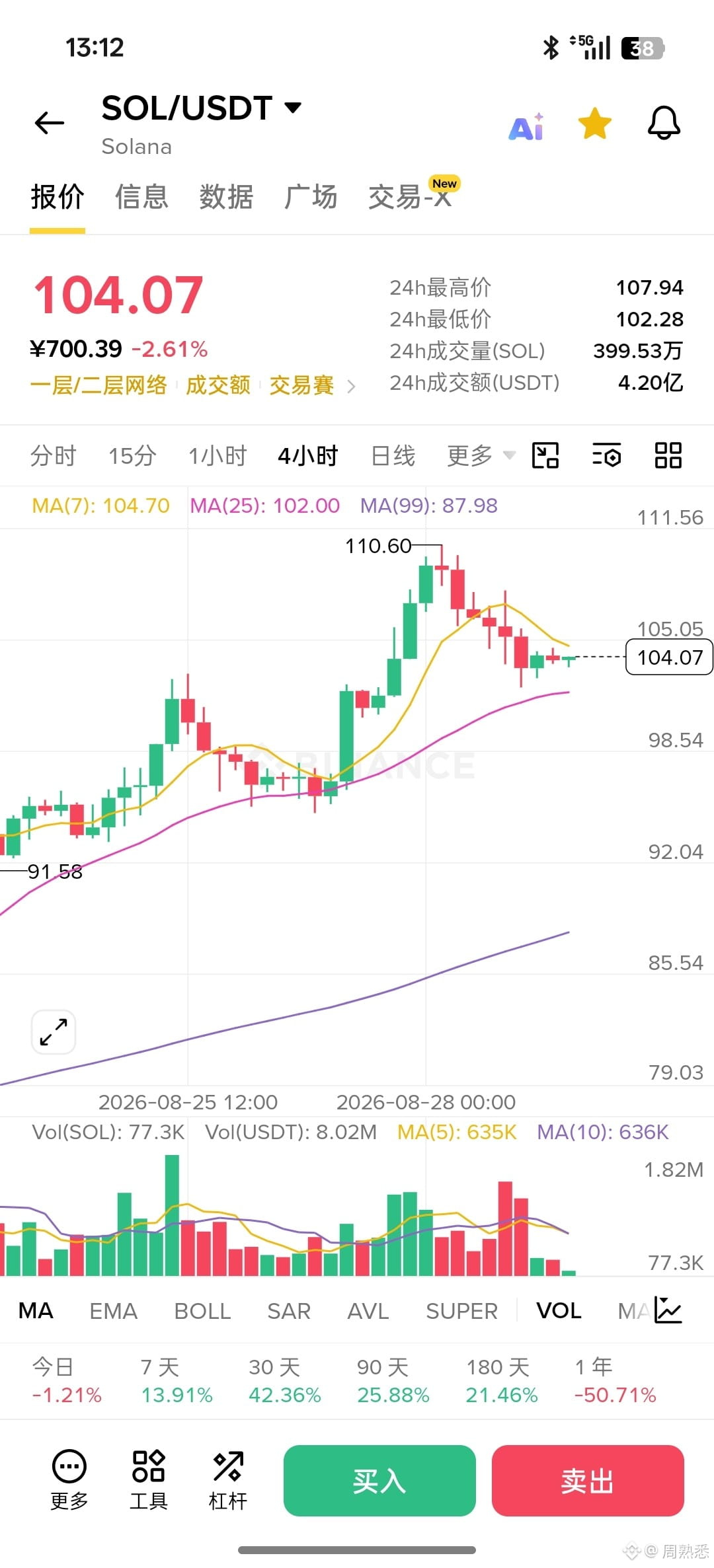714x1568 pixels.
Task: Select the AVL indicator
Action: coord(368,1310)
